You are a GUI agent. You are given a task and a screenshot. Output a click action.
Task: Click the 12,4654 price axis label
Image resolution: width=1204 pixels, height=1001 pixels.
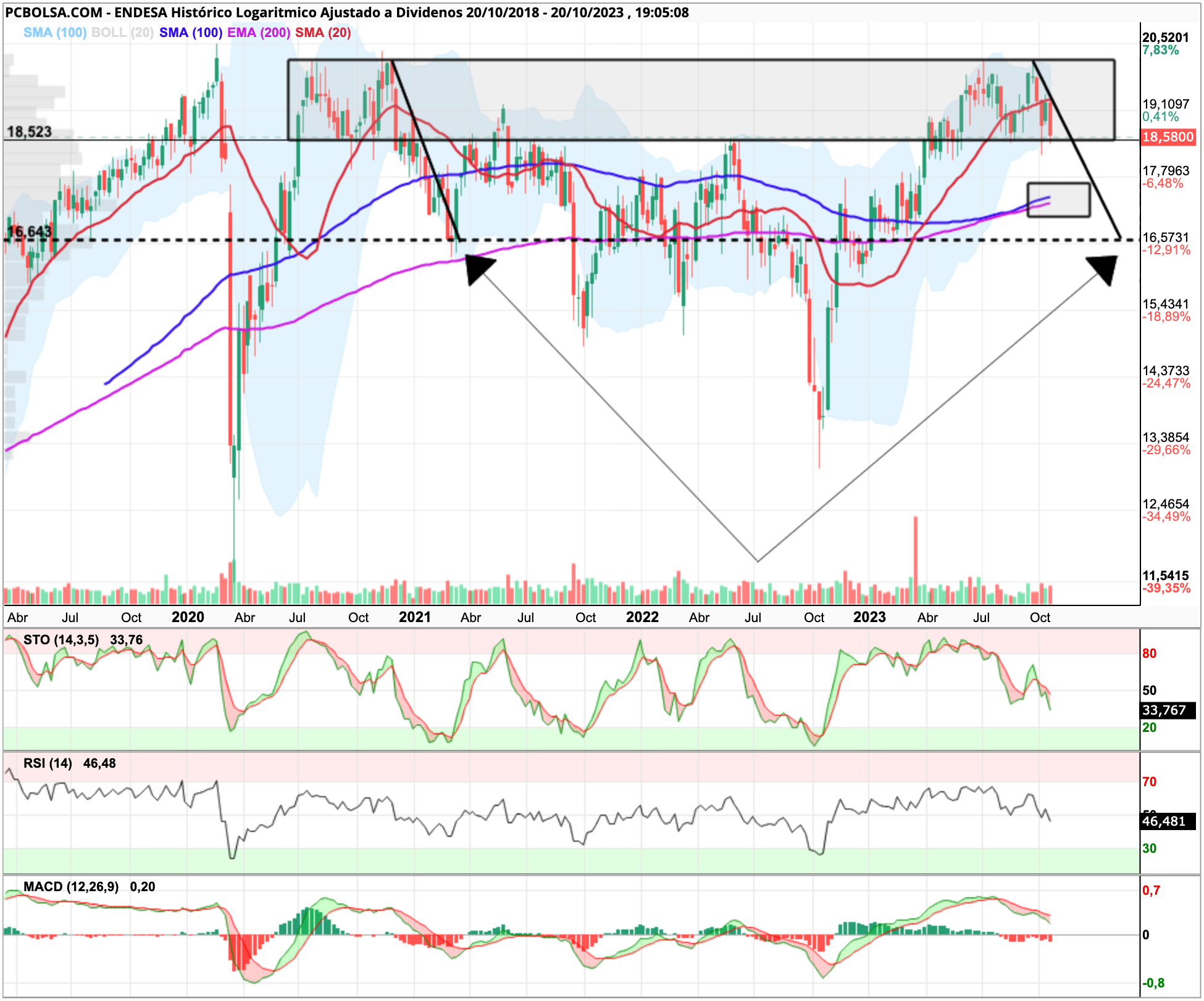coord(1165,504)
